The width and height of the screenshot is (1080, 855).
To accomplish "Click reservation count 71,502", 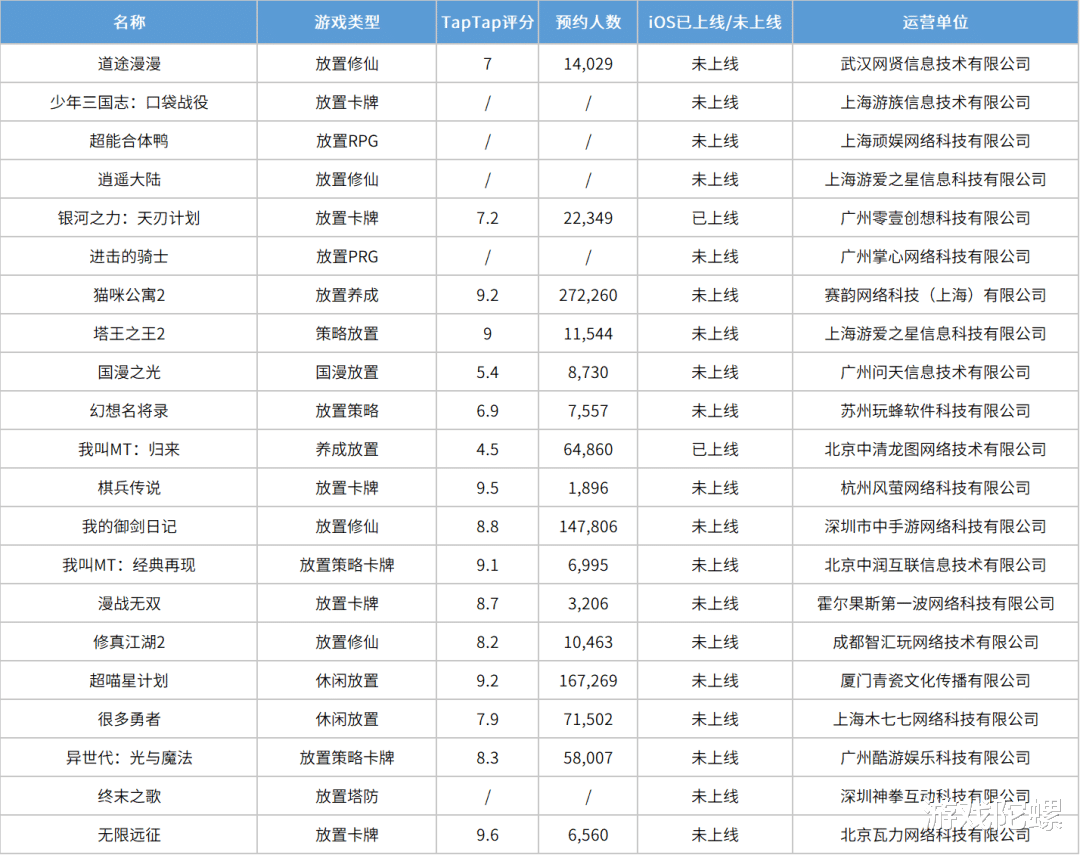I will pyautogui.click(x=588, y=720).
